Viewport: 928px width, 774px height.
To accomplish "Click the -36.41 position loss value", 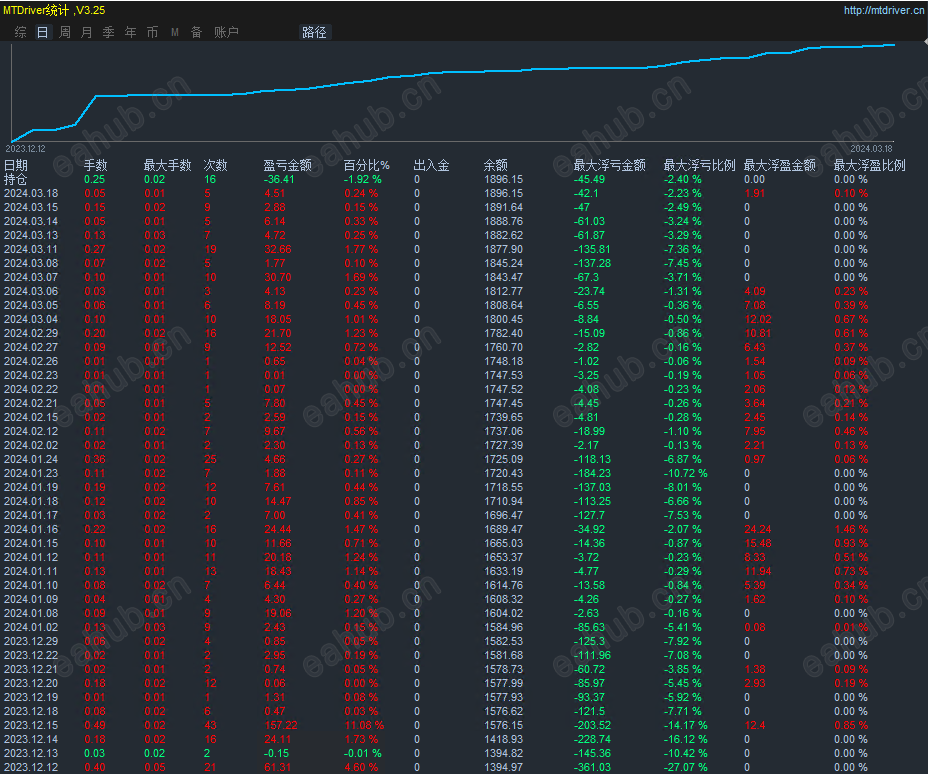I will (x=279, y=179).
